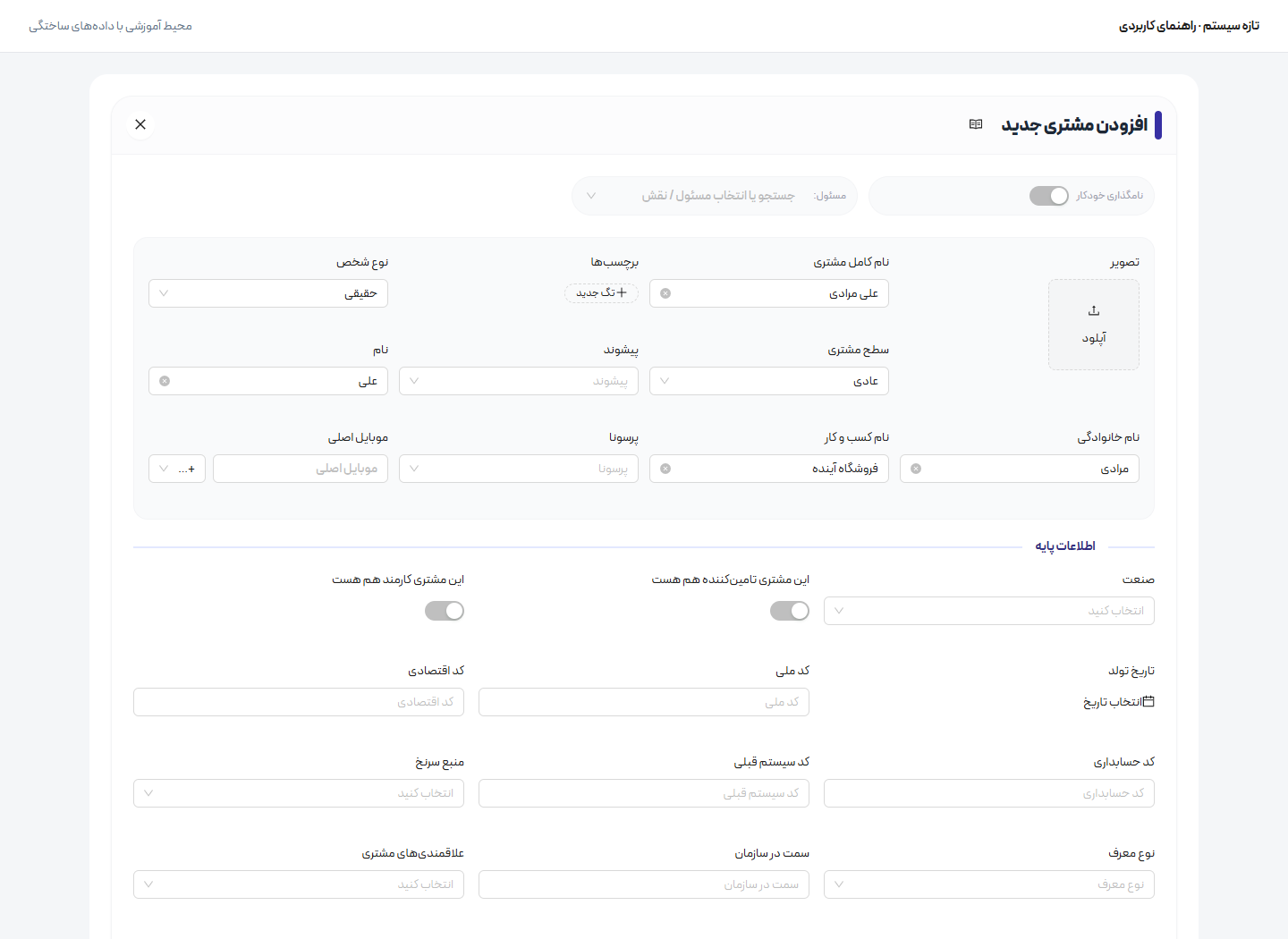The height and width of the screenshot is (939, 1288).
Task: Clear the نام field containing علی
Action: pyautogui.click(x=165, y=381)
